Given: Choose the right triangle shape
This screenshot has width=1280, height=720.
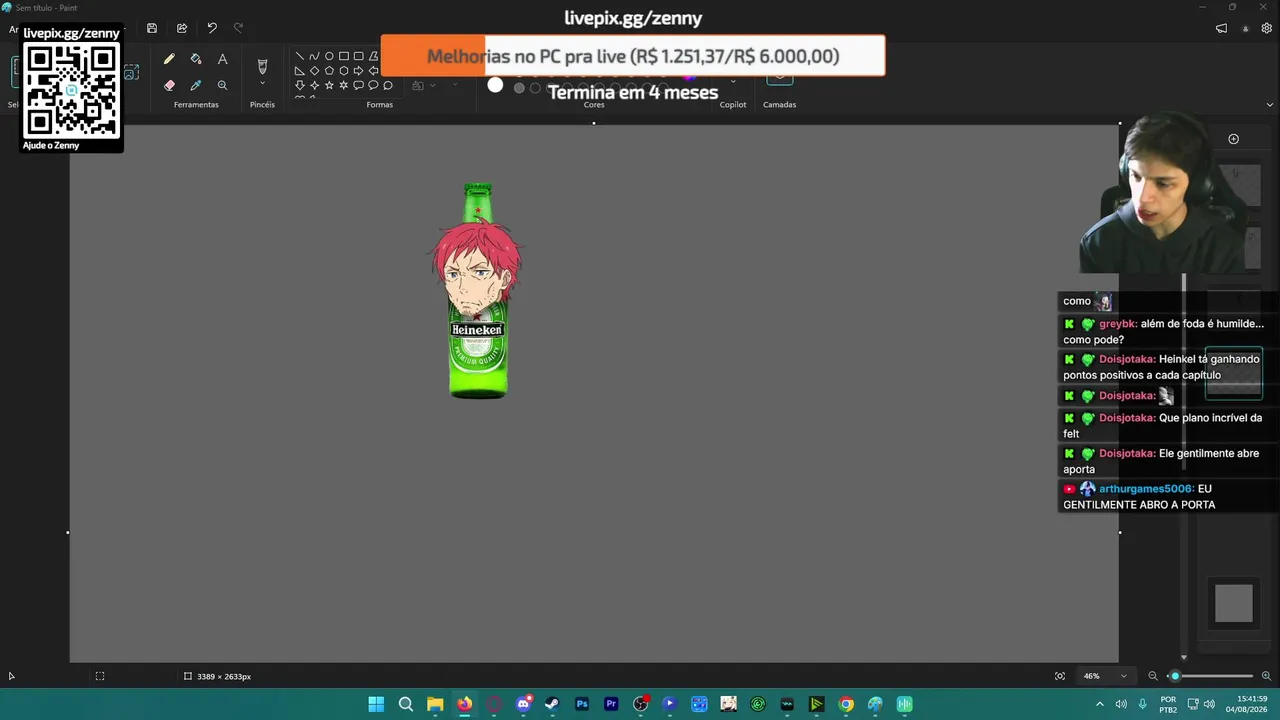Looking at the screenshot, I should (x=299, y=71).
